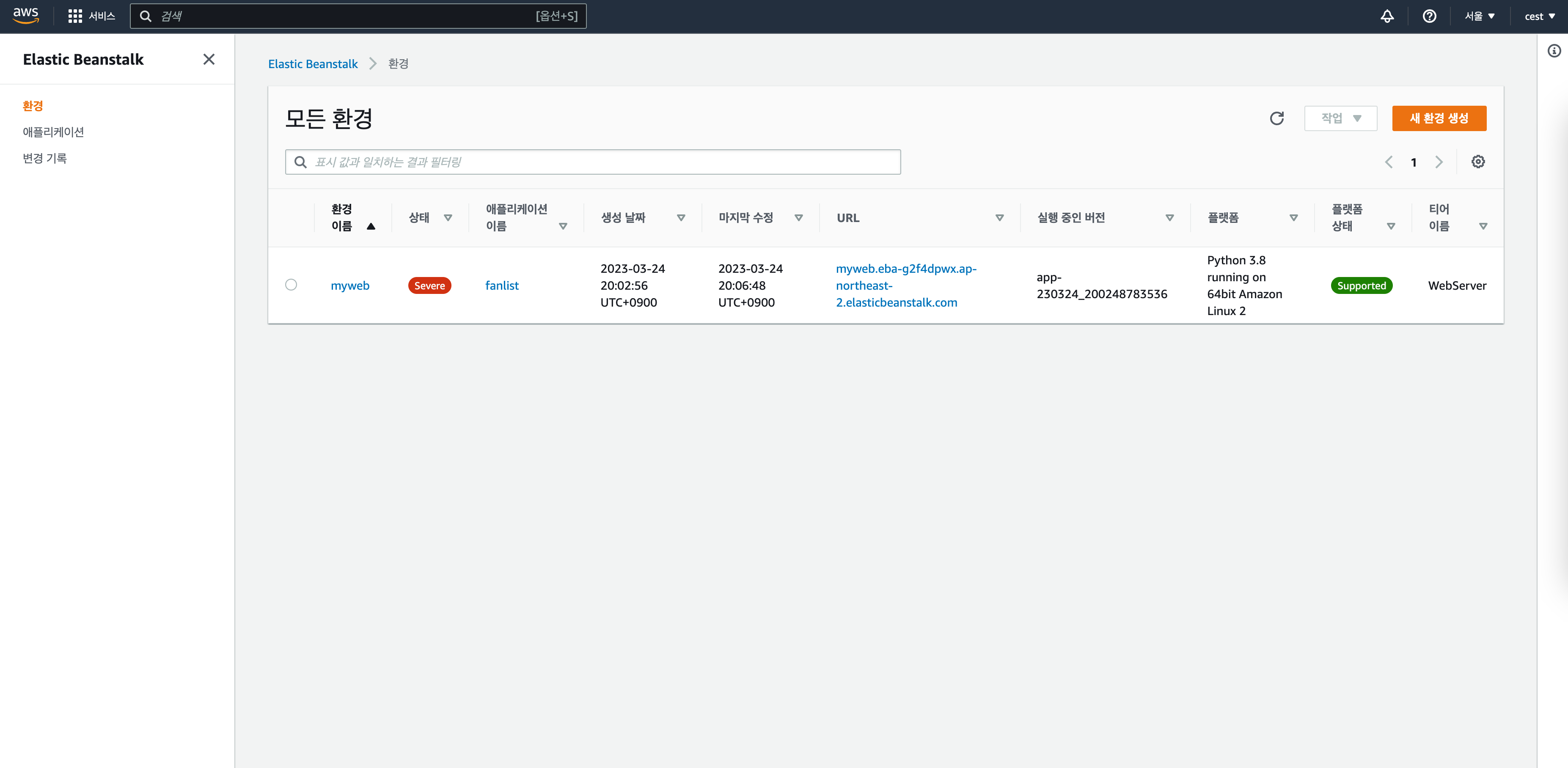Open 환경 in the side navigation
The height and width of the screenshot is (768, 1568).
tap(33, 106)
